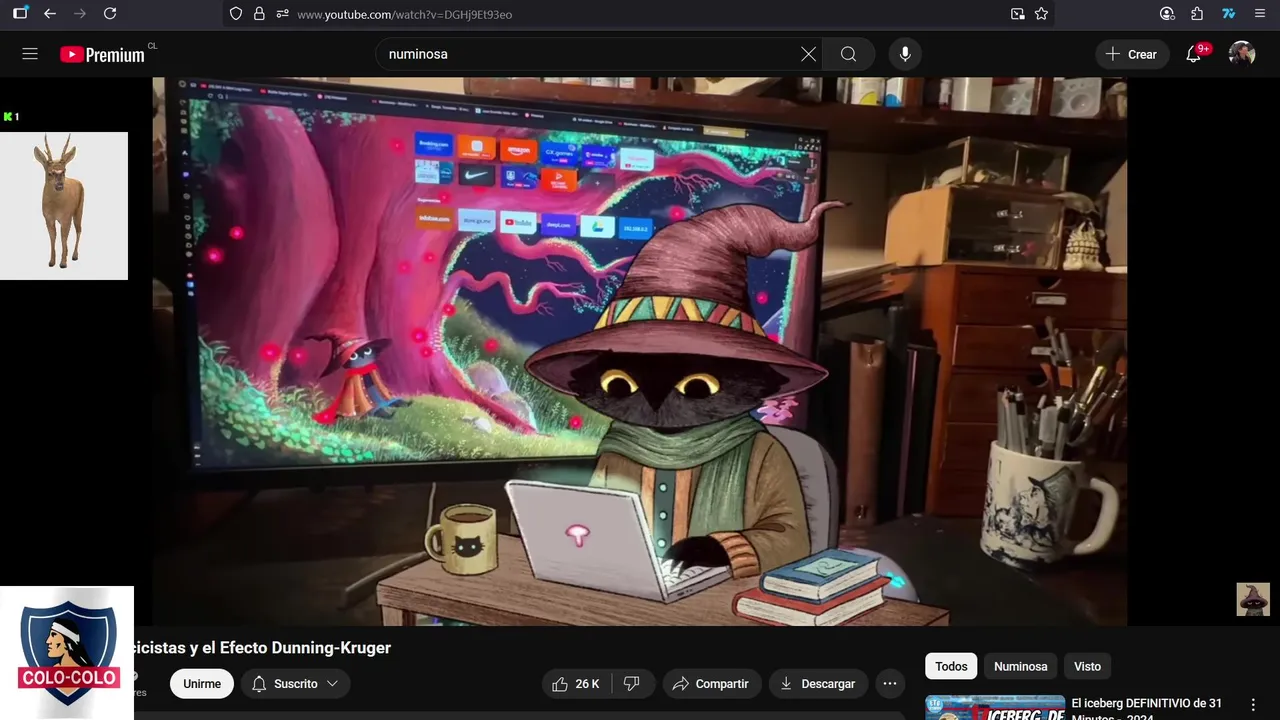Select the Numinosa filter chip
The image size is (1280, 720).
1021,666
